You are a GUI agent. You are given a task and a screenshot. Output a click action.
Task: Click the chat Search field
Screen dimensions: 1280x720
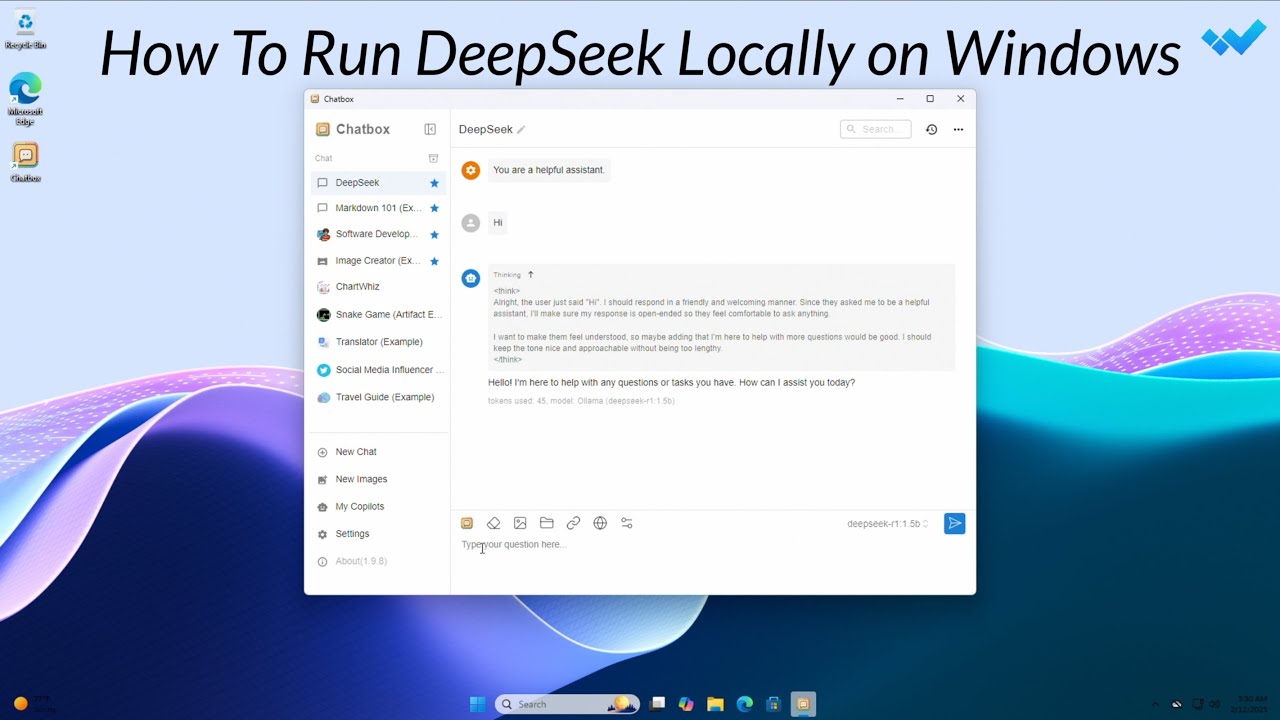click(x=876, y=129)
